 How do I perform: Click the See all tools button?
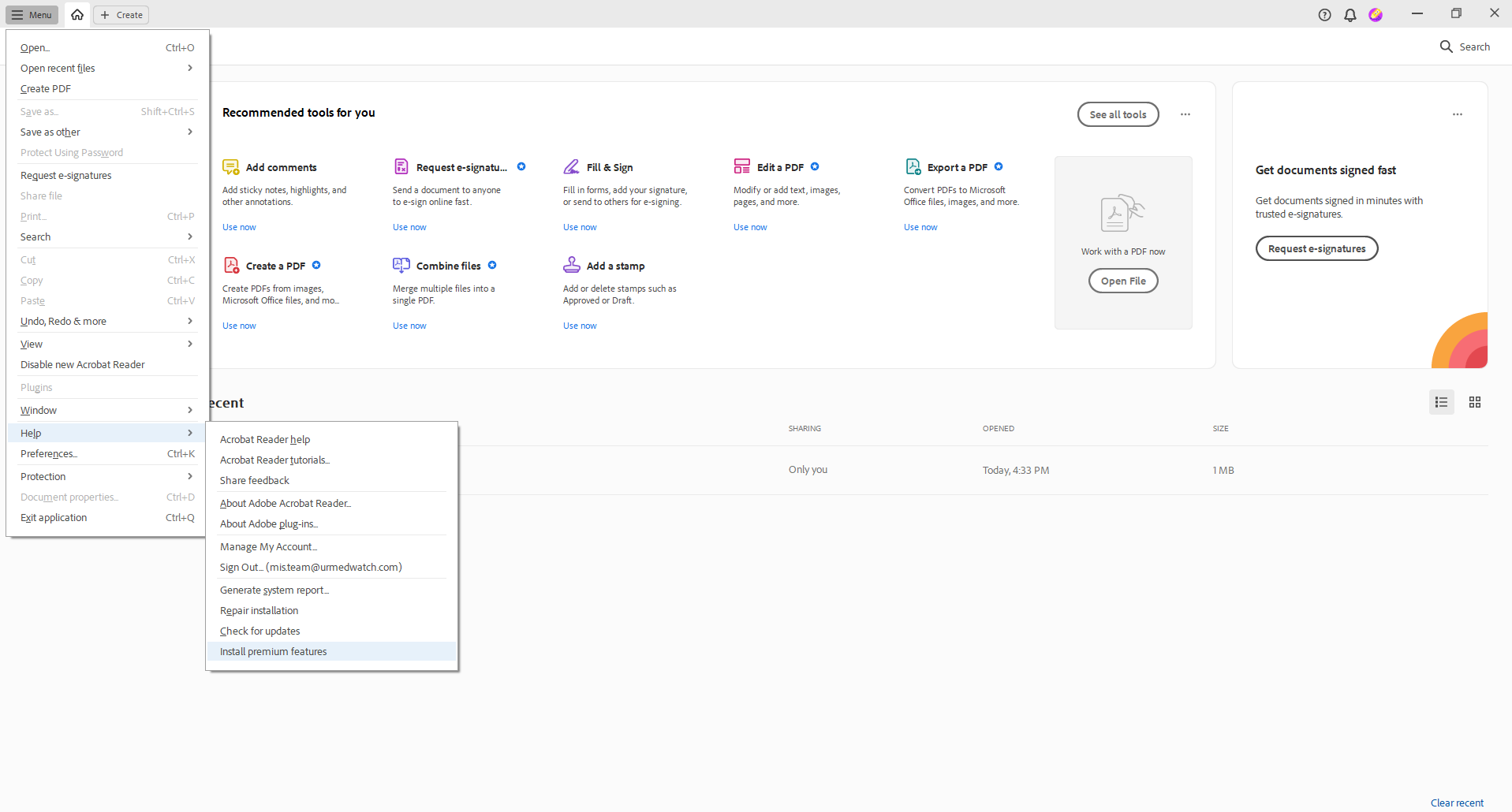[x=1118, y=114]
